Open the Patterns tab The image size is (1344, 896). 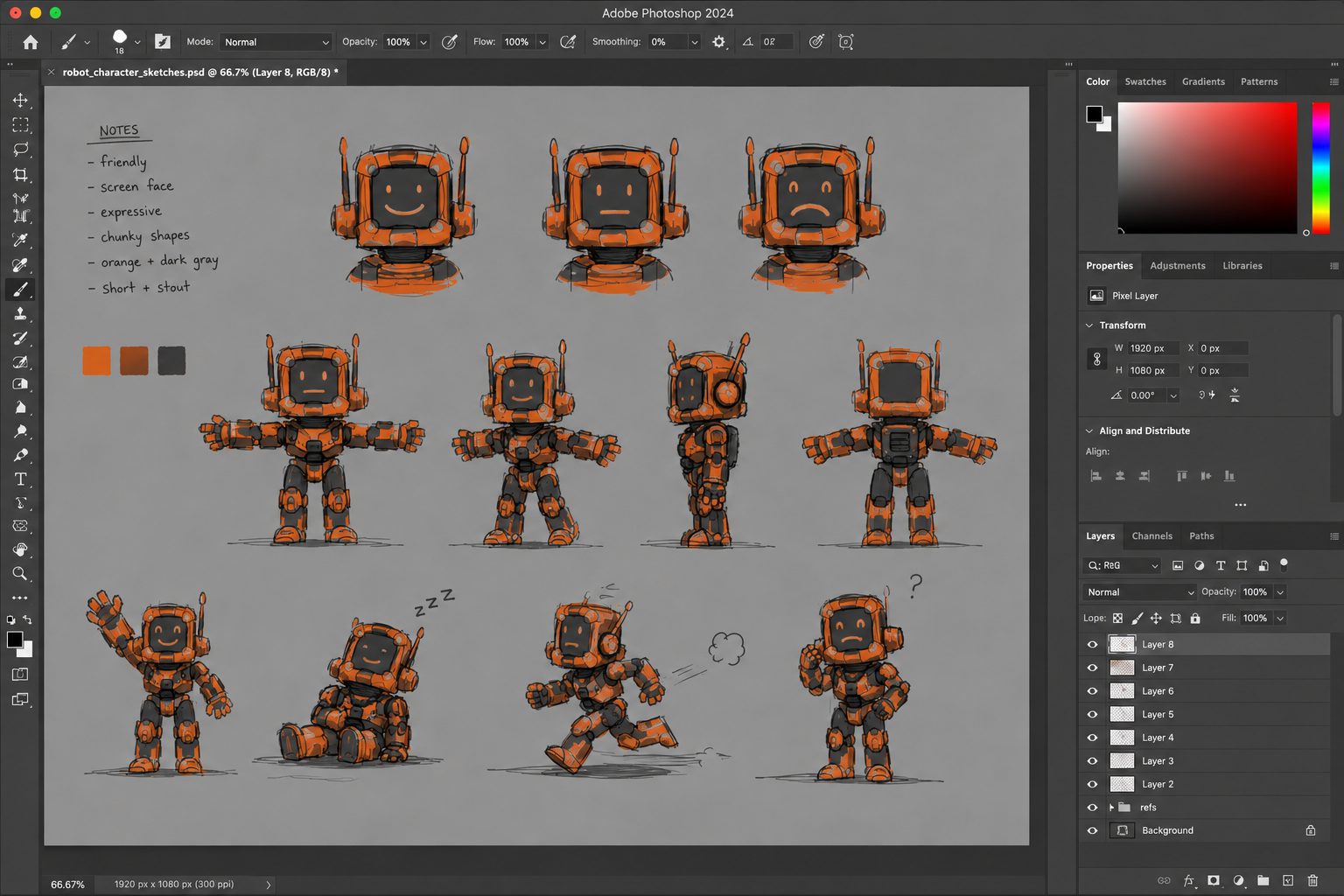pyautogui.click(x=1259, y=82)
